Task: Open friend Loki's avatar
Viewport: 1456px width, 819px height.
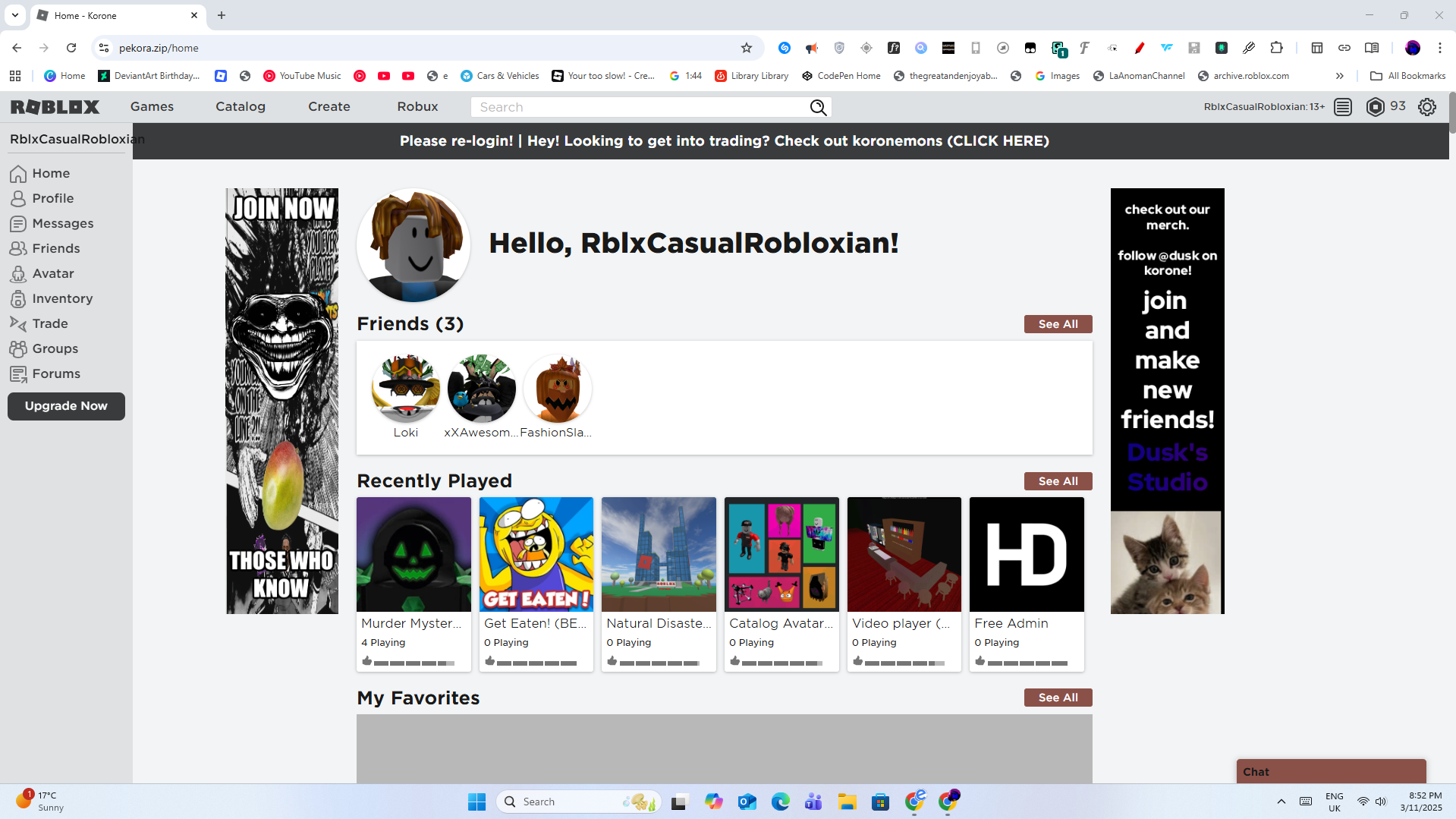Action: [x=406, y=388]
